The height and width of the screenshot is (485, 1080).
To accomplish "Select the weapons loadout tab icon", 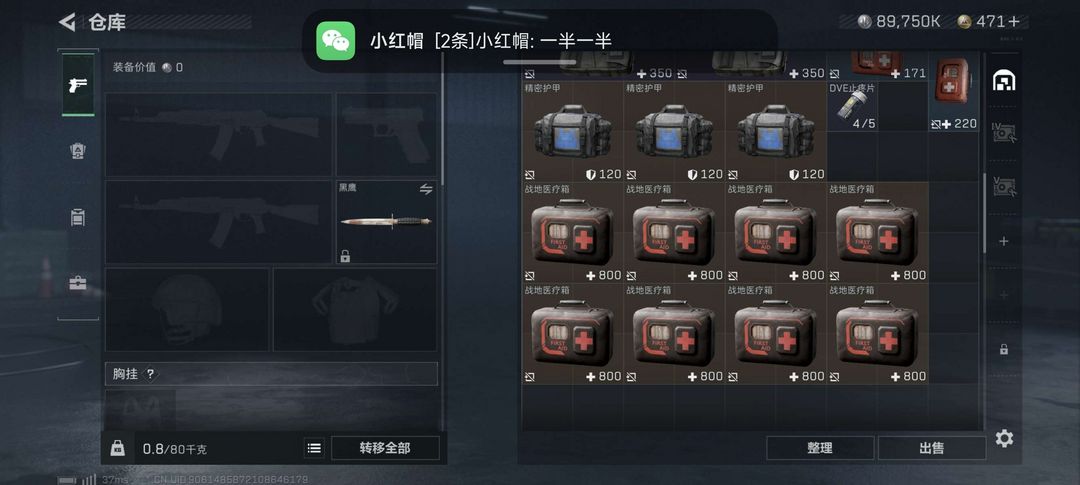I will (79, 85).
